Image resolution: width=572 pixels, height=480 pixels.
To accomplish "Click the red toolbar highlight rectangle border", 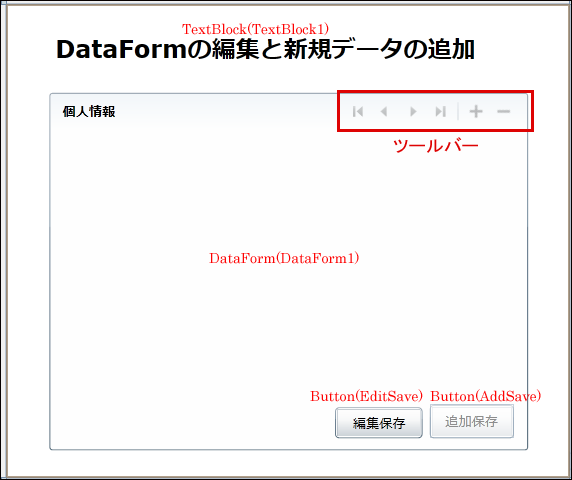I will tap(436, 92).
